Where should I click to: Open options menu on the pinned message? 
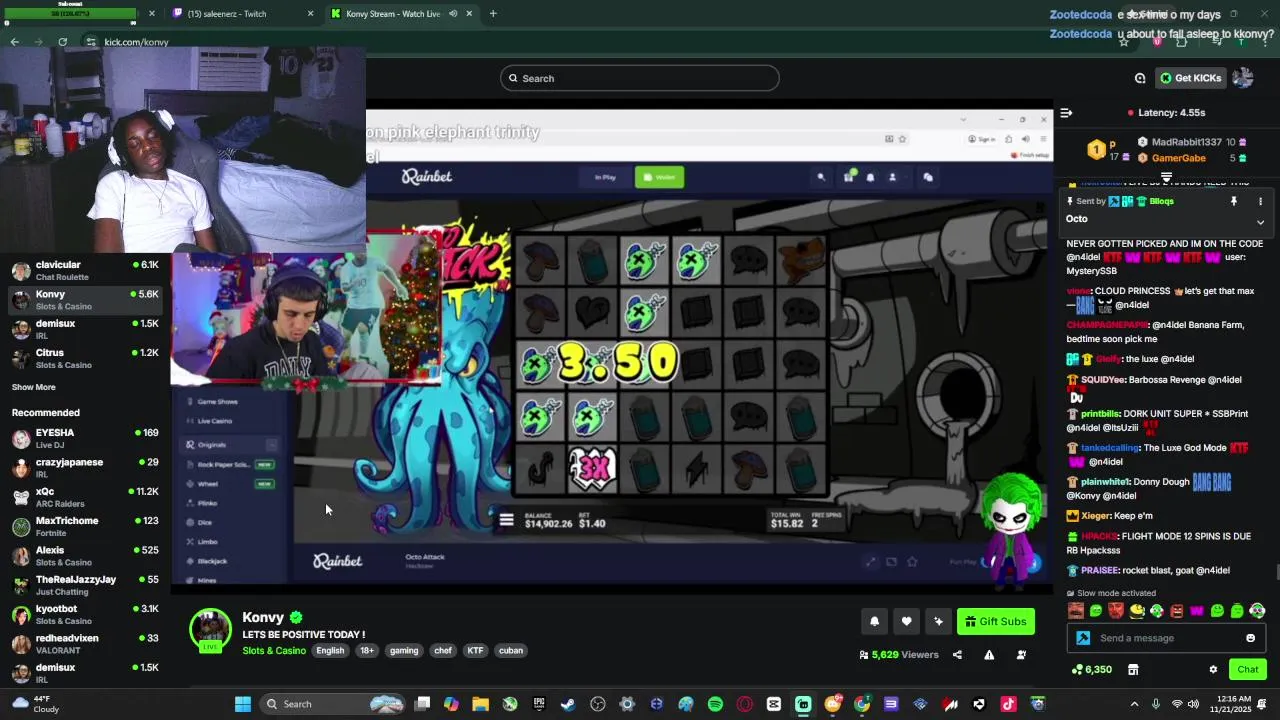1260,201
